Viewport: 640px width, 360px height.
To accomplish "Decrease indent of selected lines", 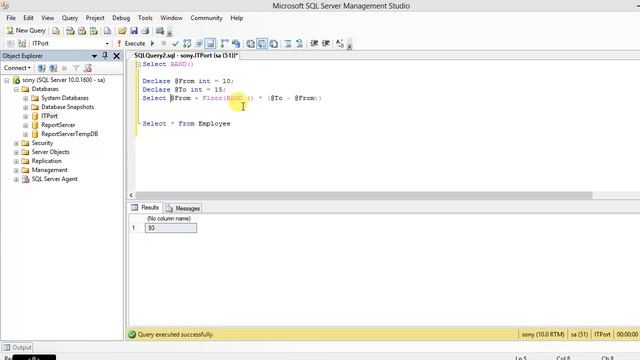I will [314, 43].
